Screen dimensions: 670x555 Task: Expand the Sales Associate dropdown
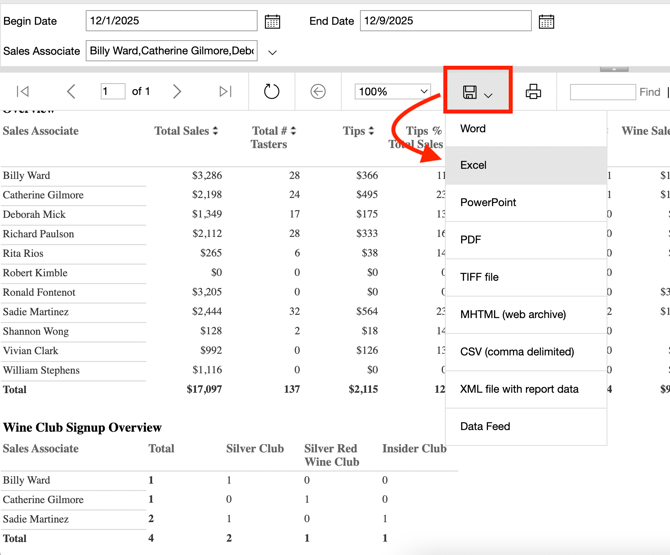(x=272, y=51)
